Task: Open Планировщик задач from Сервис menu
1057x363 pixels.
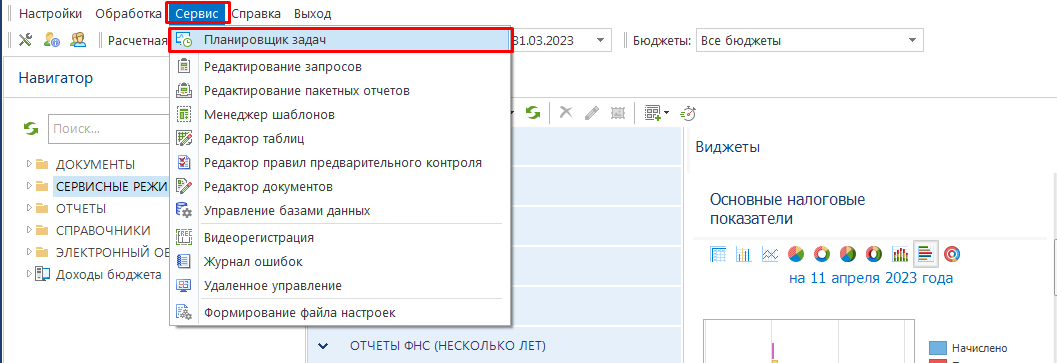Action: pyautogui.click(x=341, y=40)
